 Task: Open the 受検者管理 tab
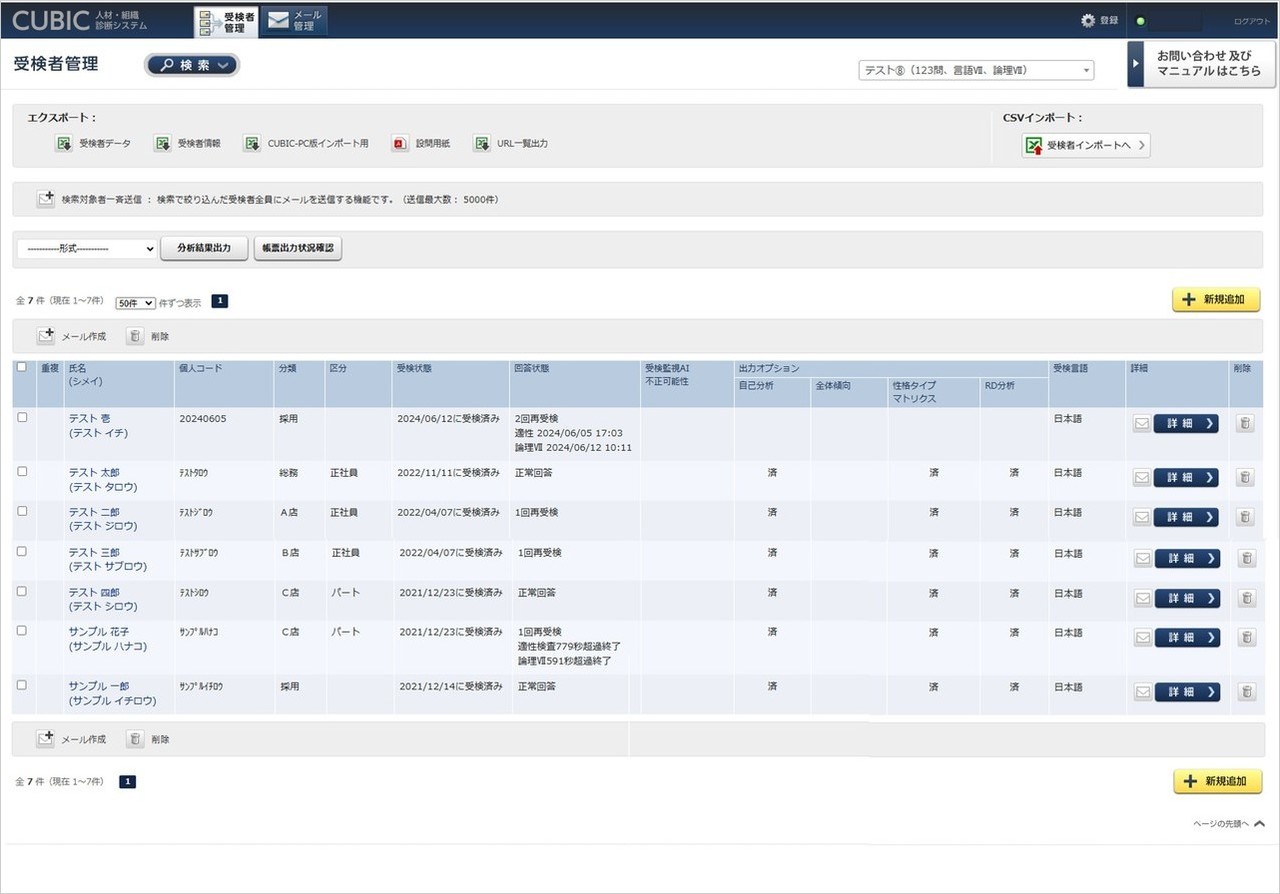226,21
